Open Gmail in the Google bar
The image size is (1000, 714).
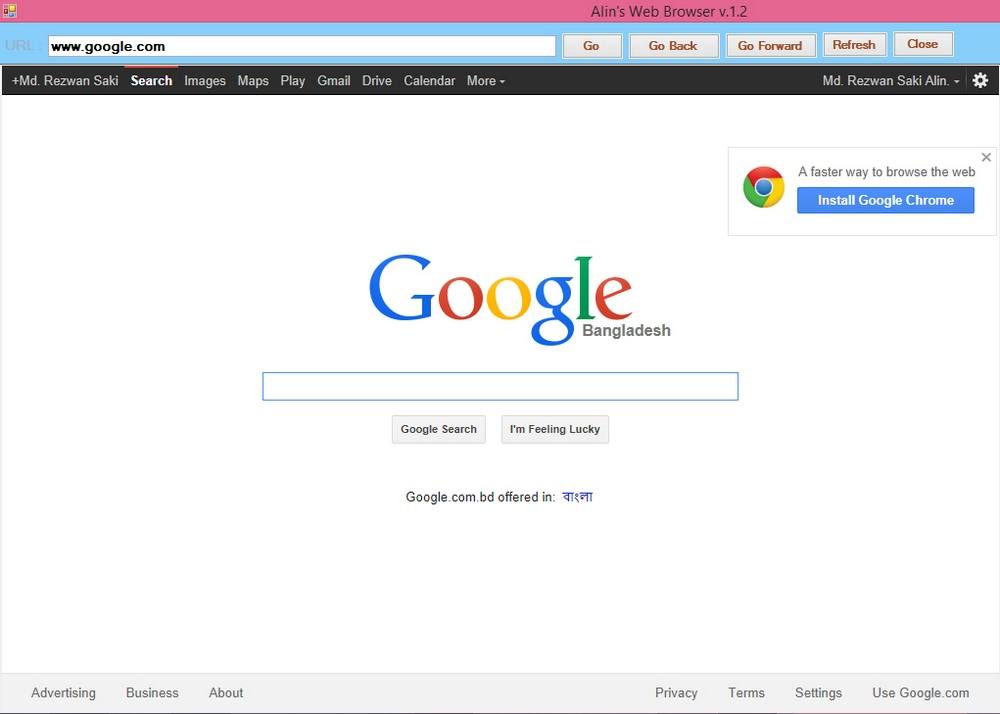click(x=334, y=81)
